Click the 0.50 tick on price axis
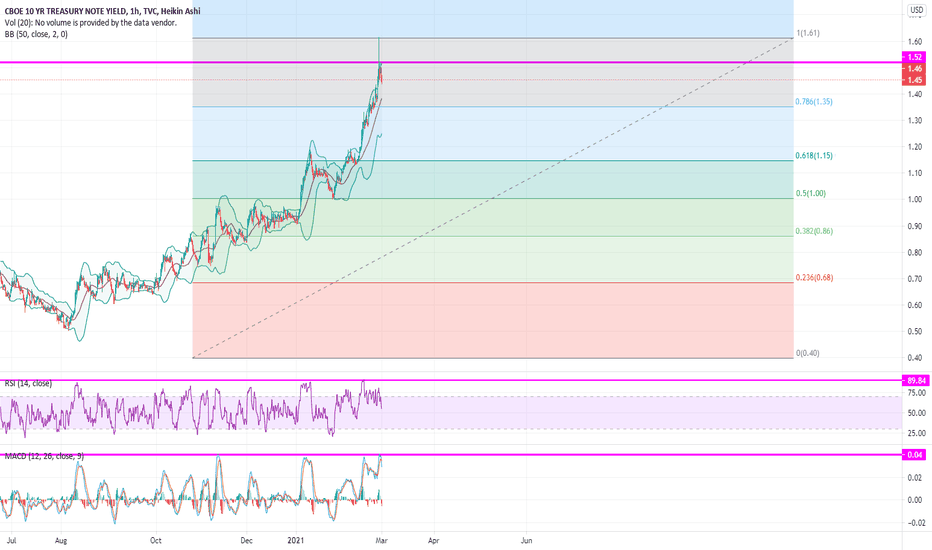The height and width of the screenshot is (550, 932). tap(915, 332)
